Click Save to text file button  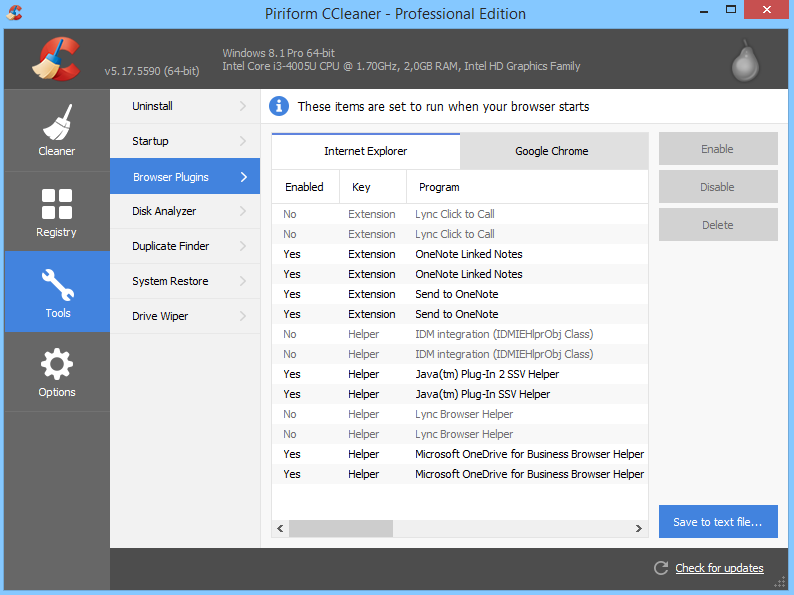click(x=717, y=522)
